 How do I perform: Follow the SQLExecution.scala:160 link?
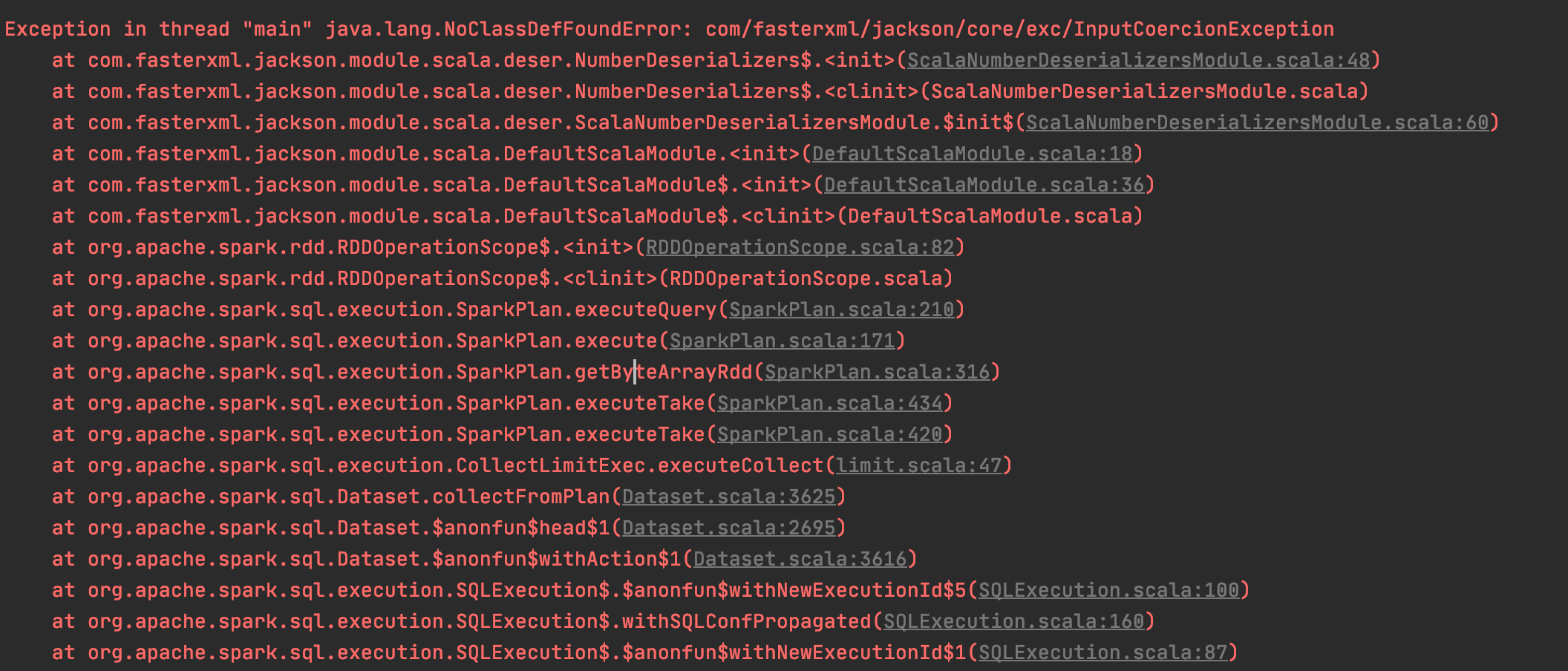coord(1013,621)
